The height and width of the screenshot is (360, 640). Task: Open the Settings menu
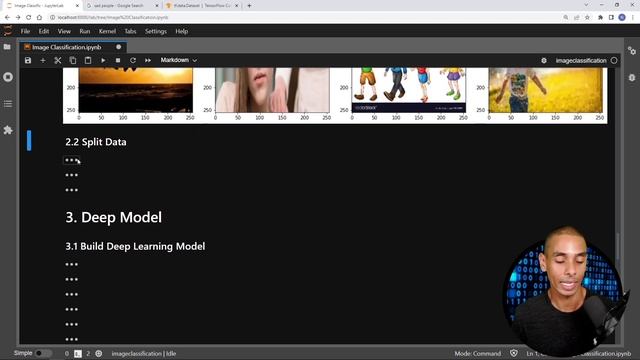pos(156,31)
